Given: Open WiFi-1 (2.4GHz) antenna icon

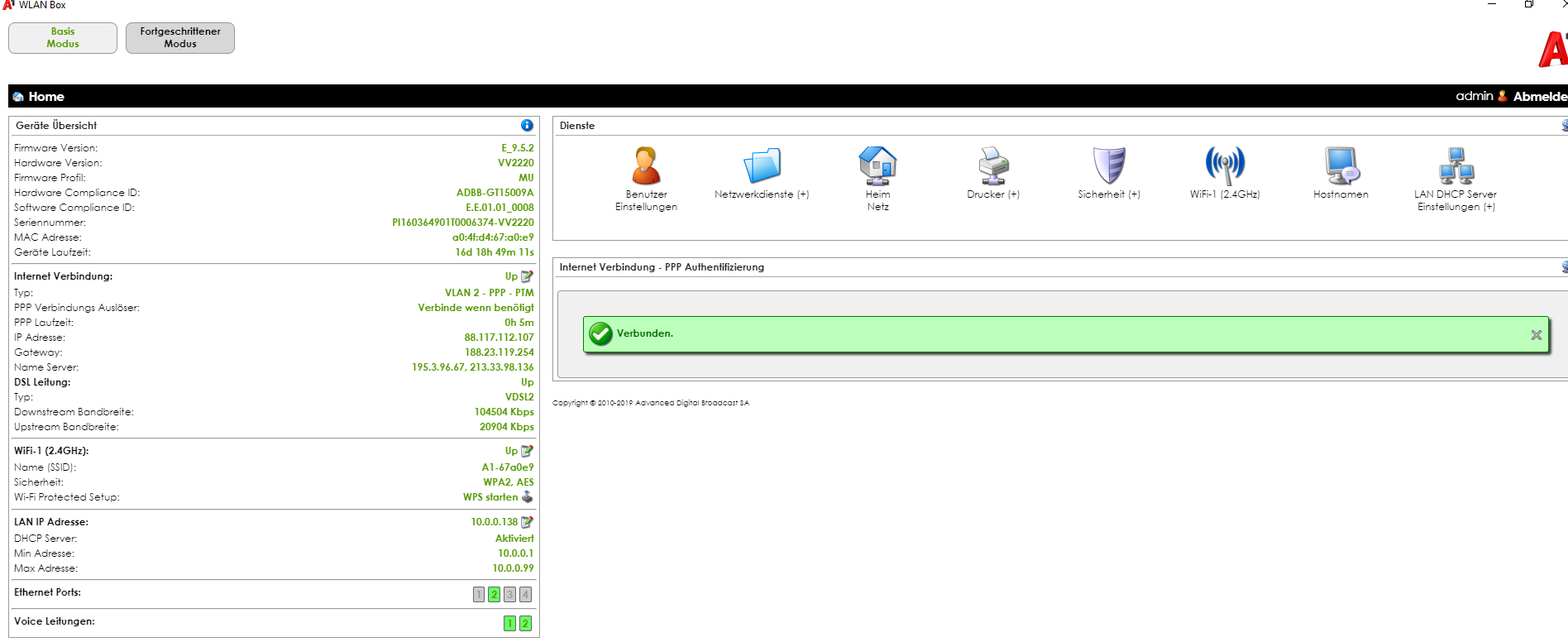Looking at the screenshot, I should [x=1225, y=165].
